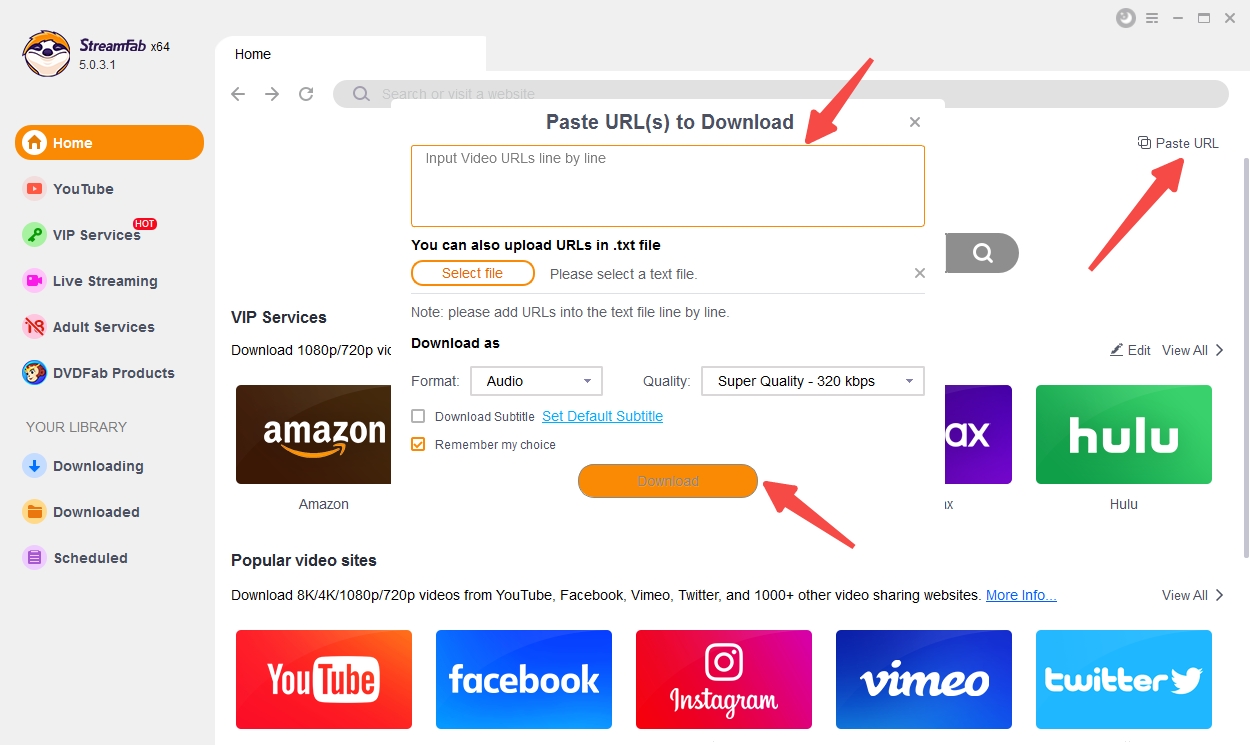Uncheck the Remember my choice checkbox
The width and height of the screenshot is (1250, 745).
tap(418, 444)
